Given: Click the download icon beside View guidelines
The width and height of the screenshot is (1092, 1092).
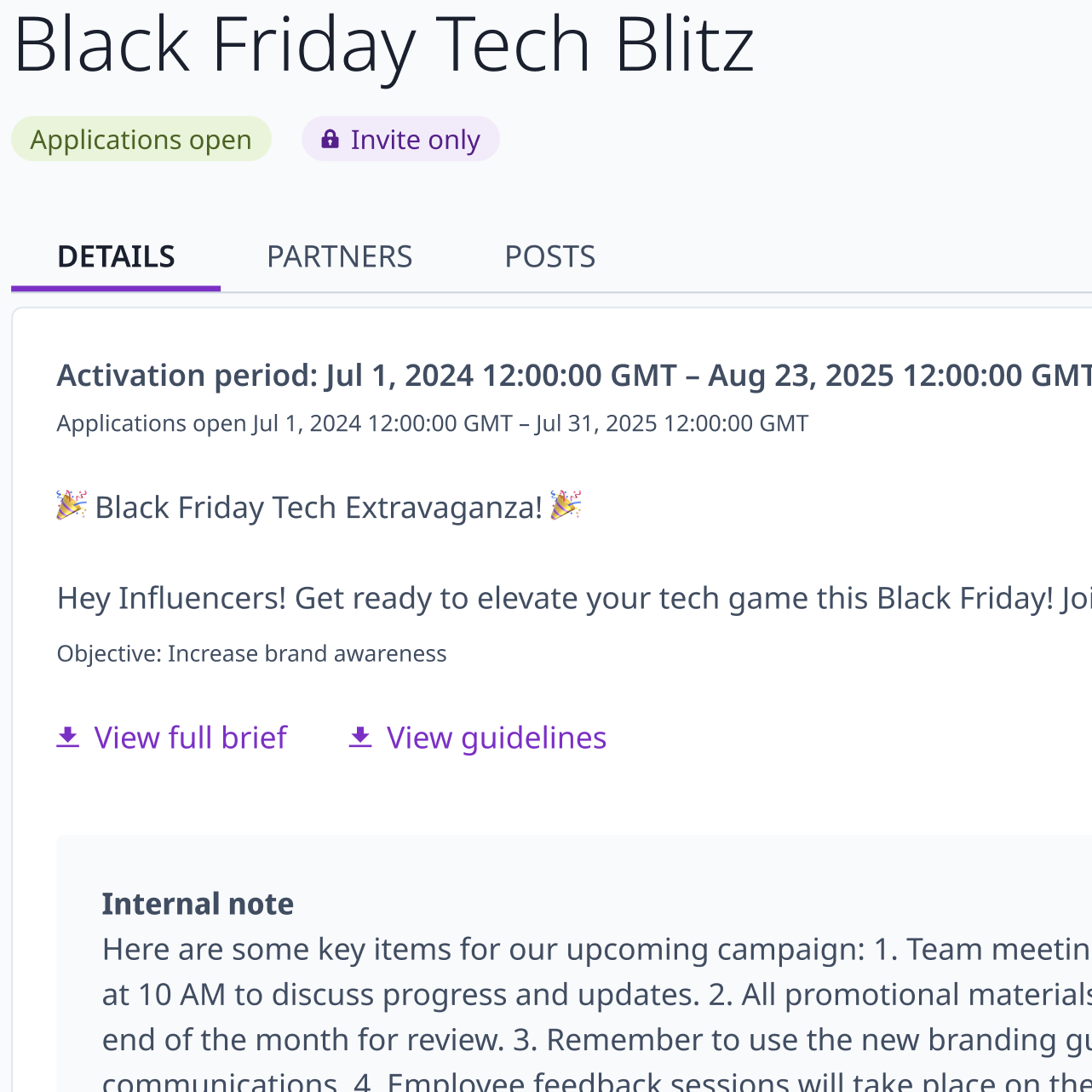Looking at the screenshot, I should click(x=360, y=738).
